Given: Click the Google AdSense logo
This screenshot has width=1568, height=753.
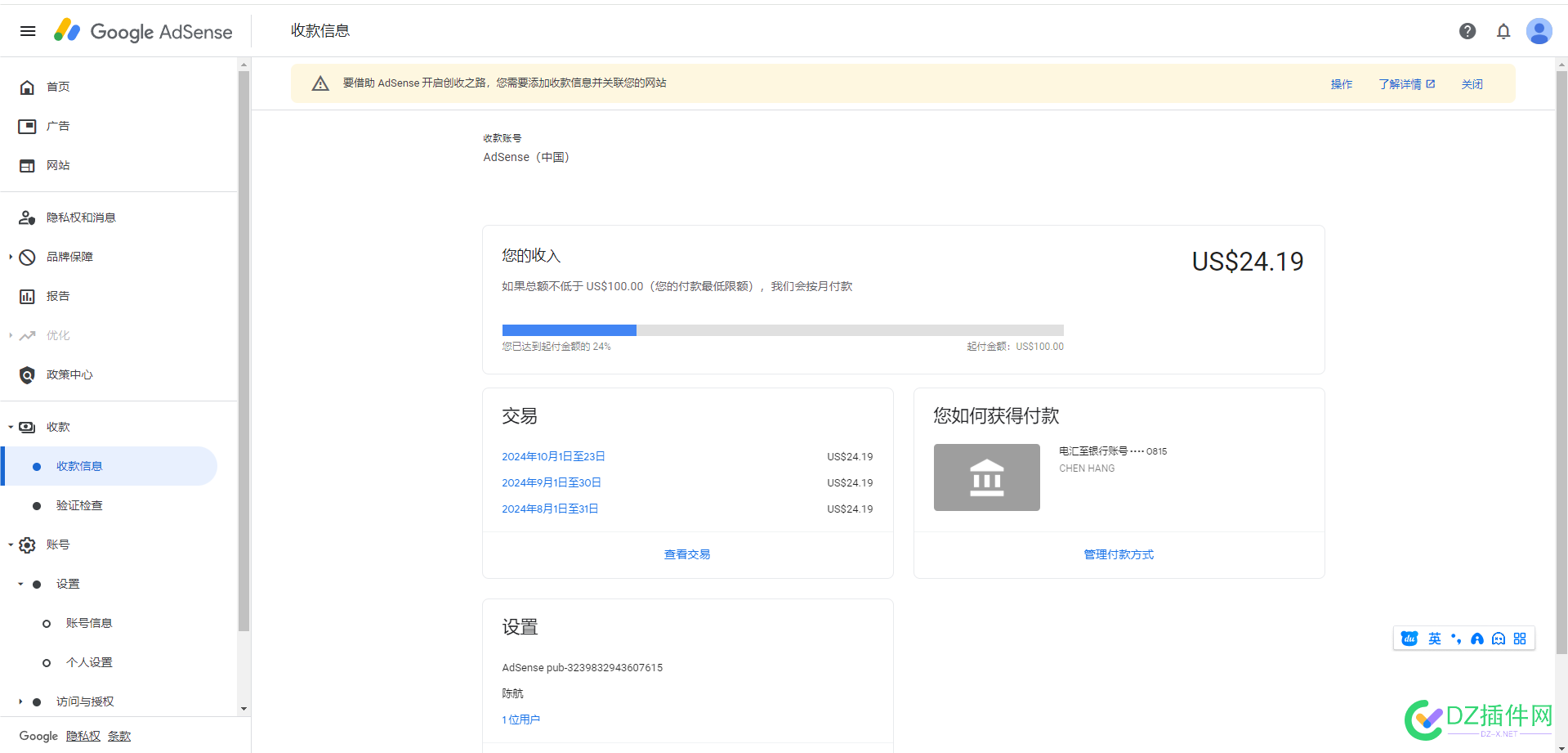Looking at the screenshot, I should point(143,31).
